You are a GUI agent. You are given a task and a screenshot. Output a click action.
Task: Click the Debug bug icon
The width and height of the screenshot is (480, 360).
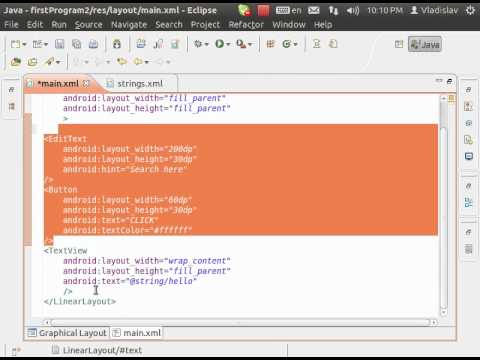click(198, 44)
